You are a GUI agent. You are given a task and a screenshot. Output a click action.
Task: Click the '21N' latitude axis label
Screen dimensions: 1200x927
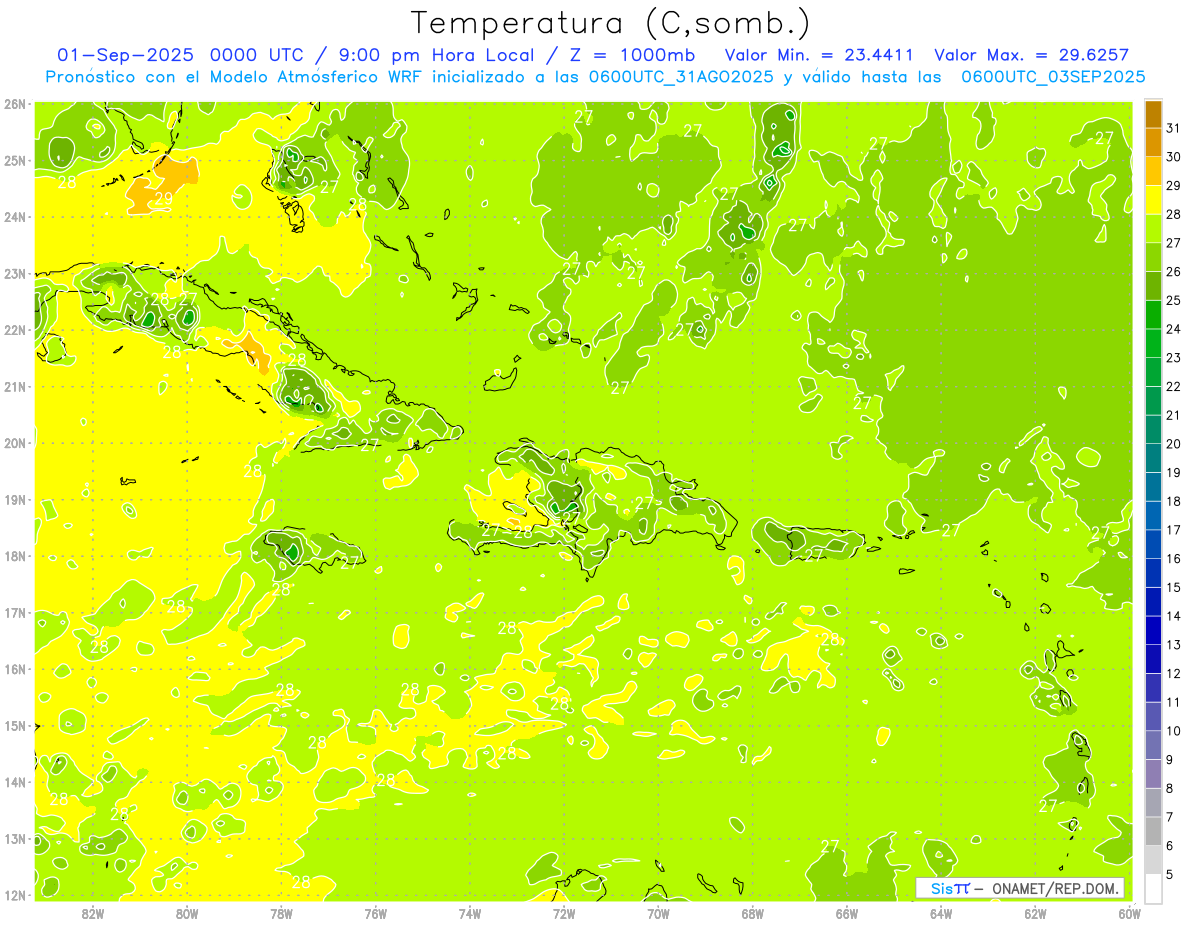pos(15,387)
